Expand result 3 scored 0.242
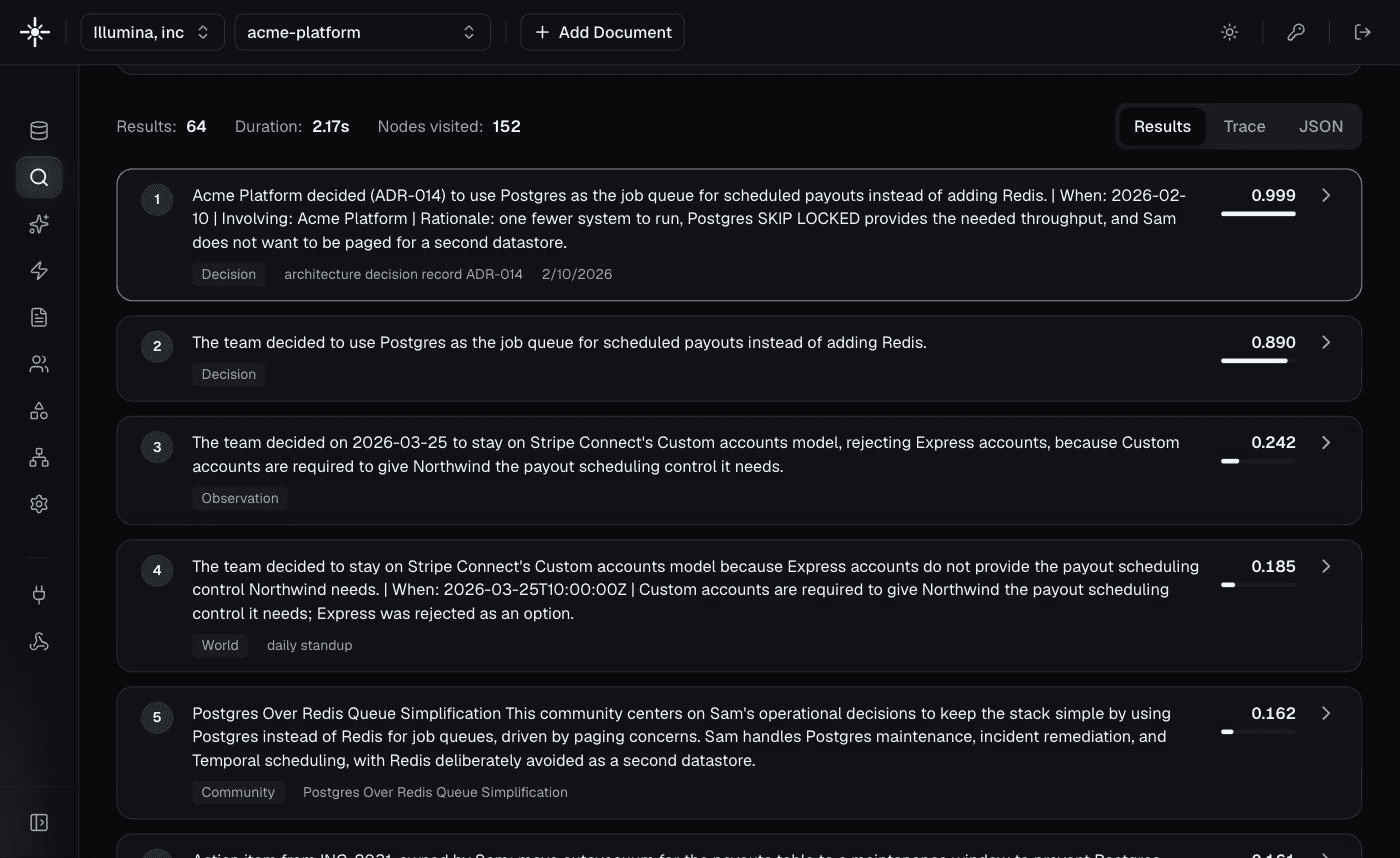The image size is (1400, 858). pyautogui.click(x=1326, y=442)
